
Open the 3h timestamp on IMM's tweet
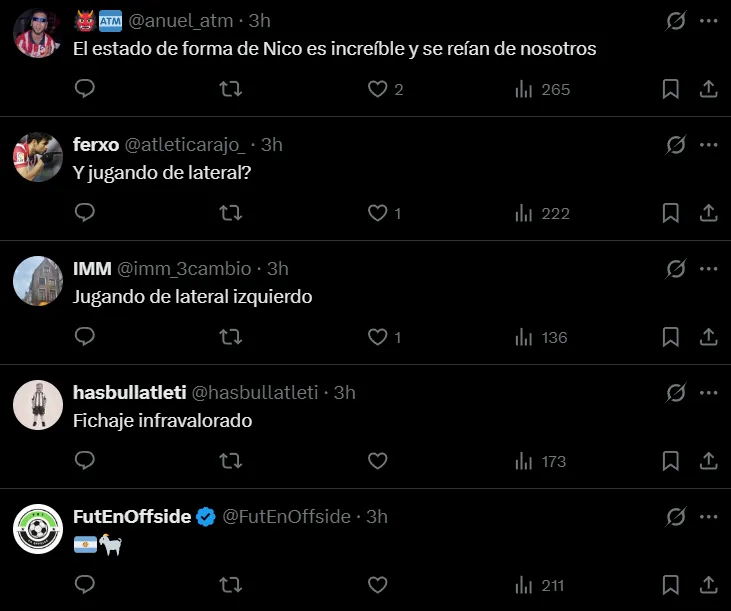point(277,269)
